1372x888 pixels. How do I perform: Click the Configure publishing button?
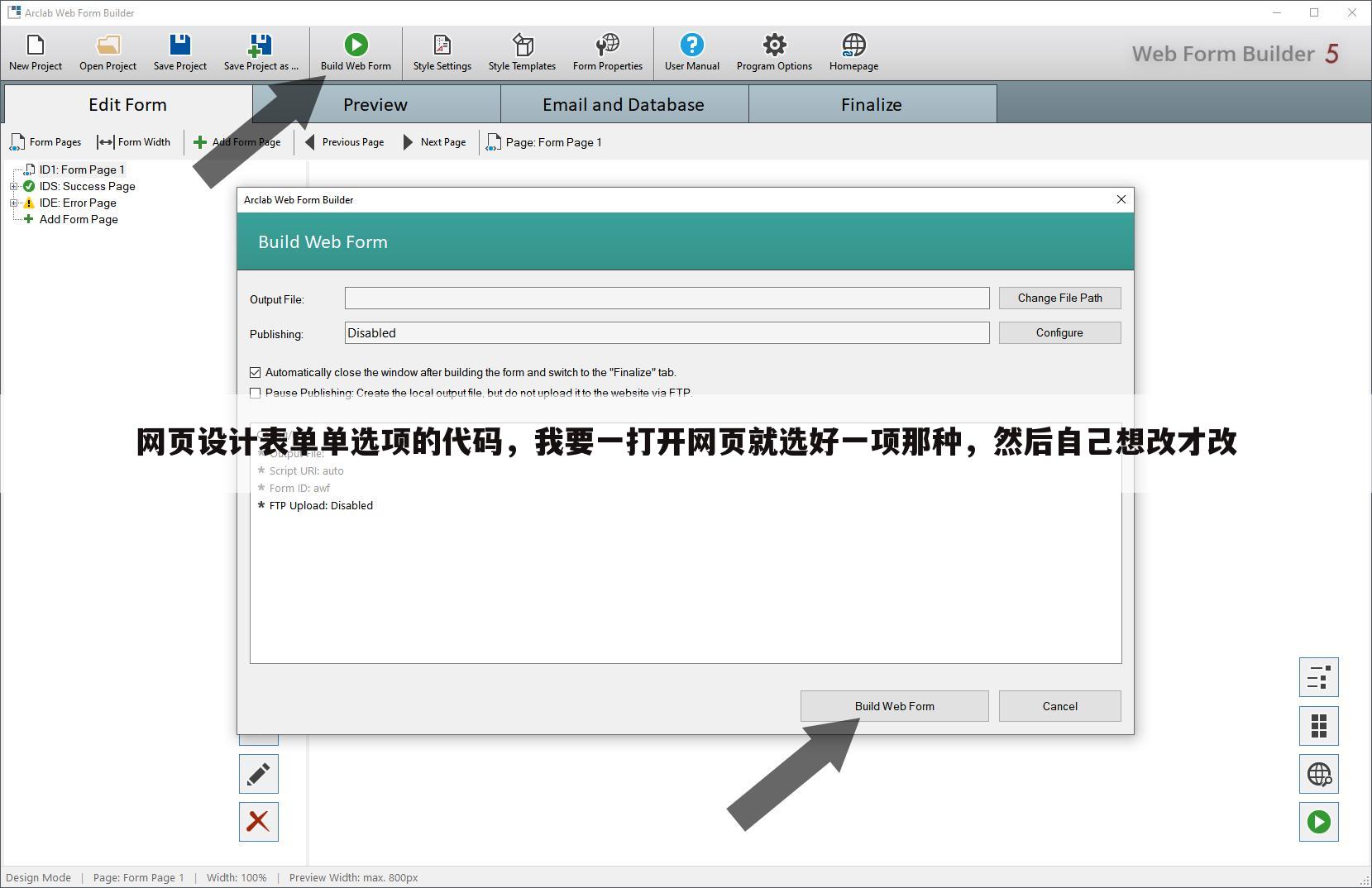pyautogui.click(x=1059, y=332)
